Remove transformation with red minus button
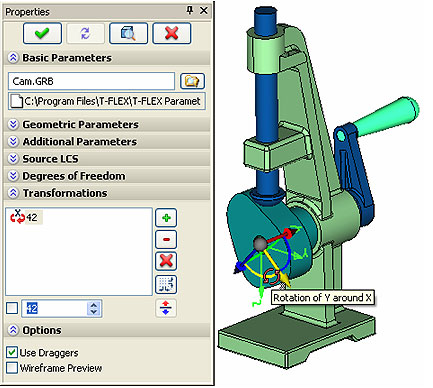Image resolution: width=433 pixels, height=388 pixels. 166,239
